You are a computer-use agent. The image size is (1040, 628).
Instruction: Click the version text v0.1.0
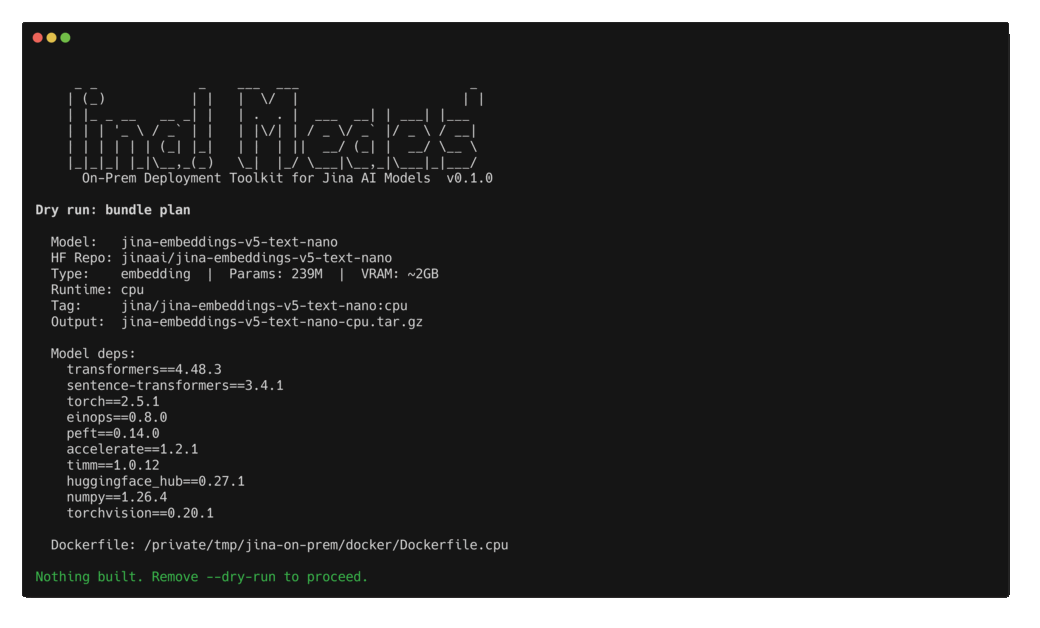(470, 178)
